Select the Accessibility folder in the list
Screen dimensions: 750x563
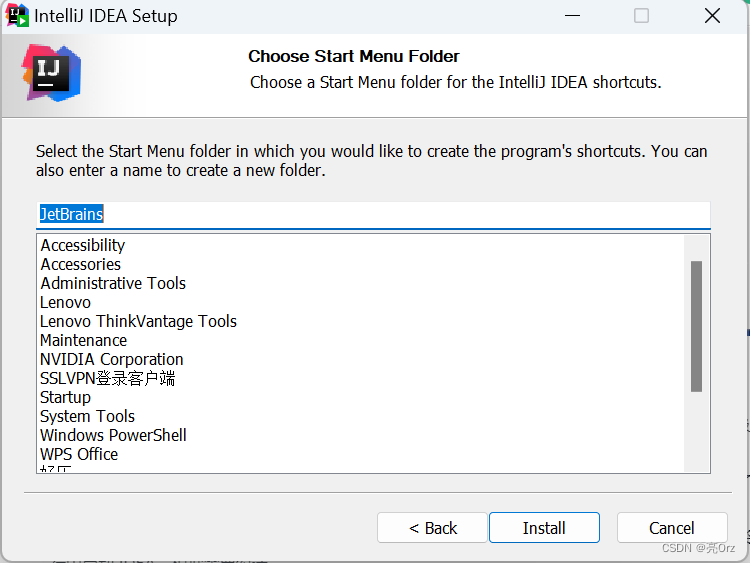pyautogui.click(x=83, y=245)
